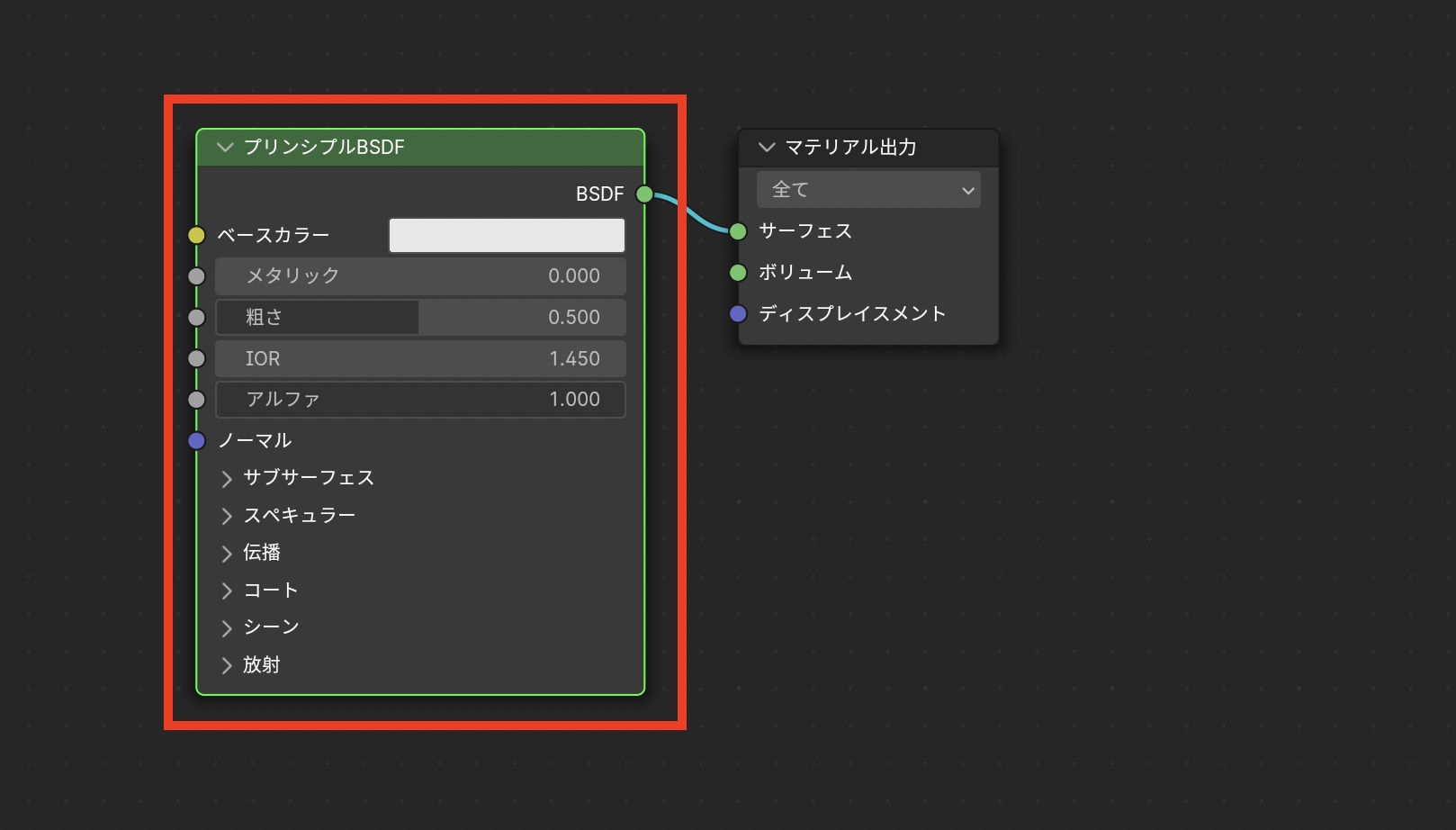
Task: Open the 全て target dropdown
Action: pyautogui.click(x=868, y=190)
